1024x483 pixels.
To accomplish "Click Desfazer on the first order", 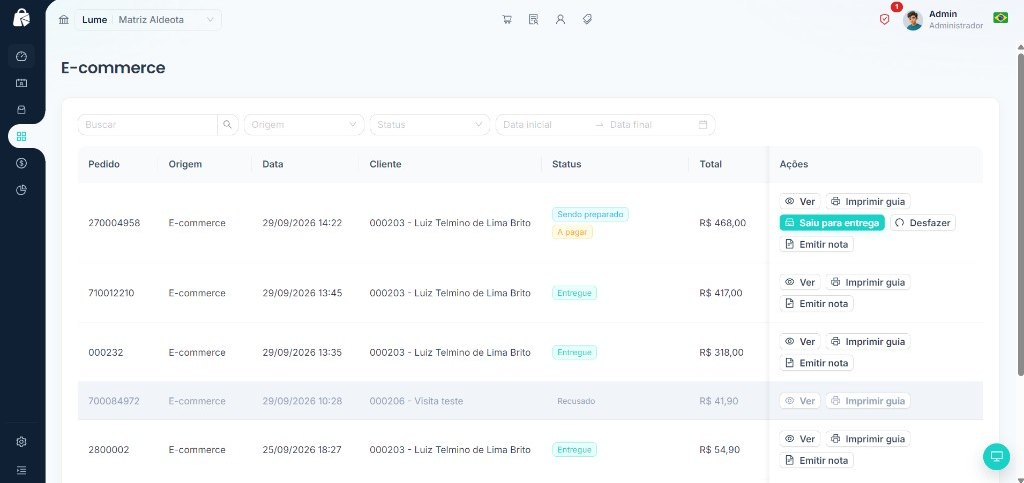I will coord(923,223).
